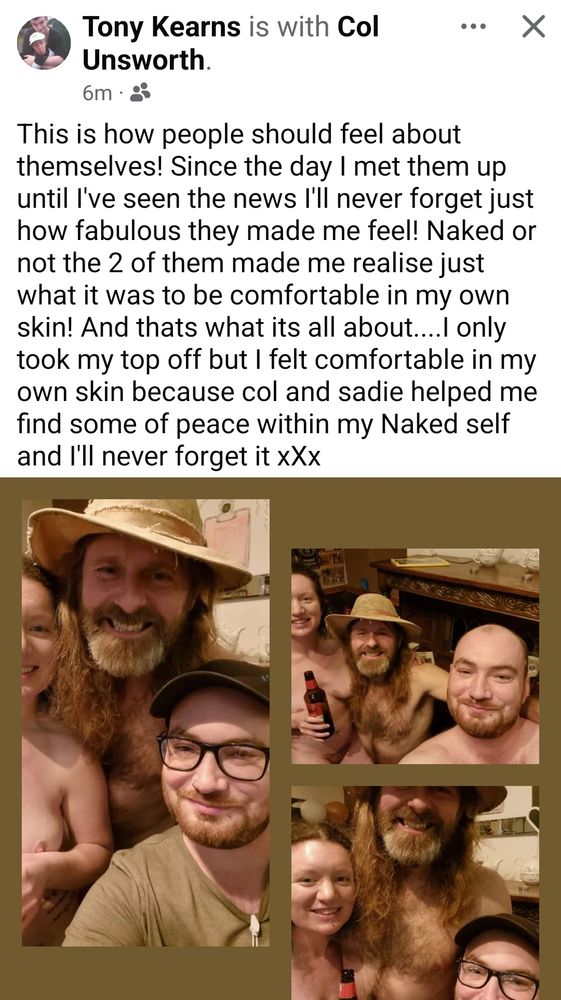The width and height of the screenshot is (561, 1000).
Task: Click the 6m post timestamp
Action: click(x=97, y=94)
